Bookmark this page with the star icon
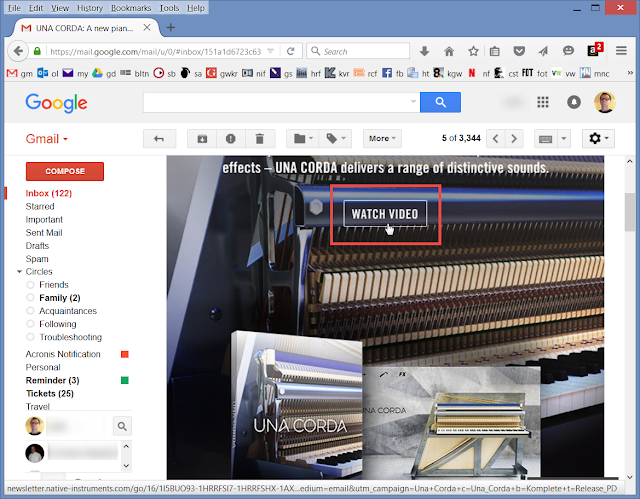The width and height of the screenshot is (640, 499). [x=473, y=51]
